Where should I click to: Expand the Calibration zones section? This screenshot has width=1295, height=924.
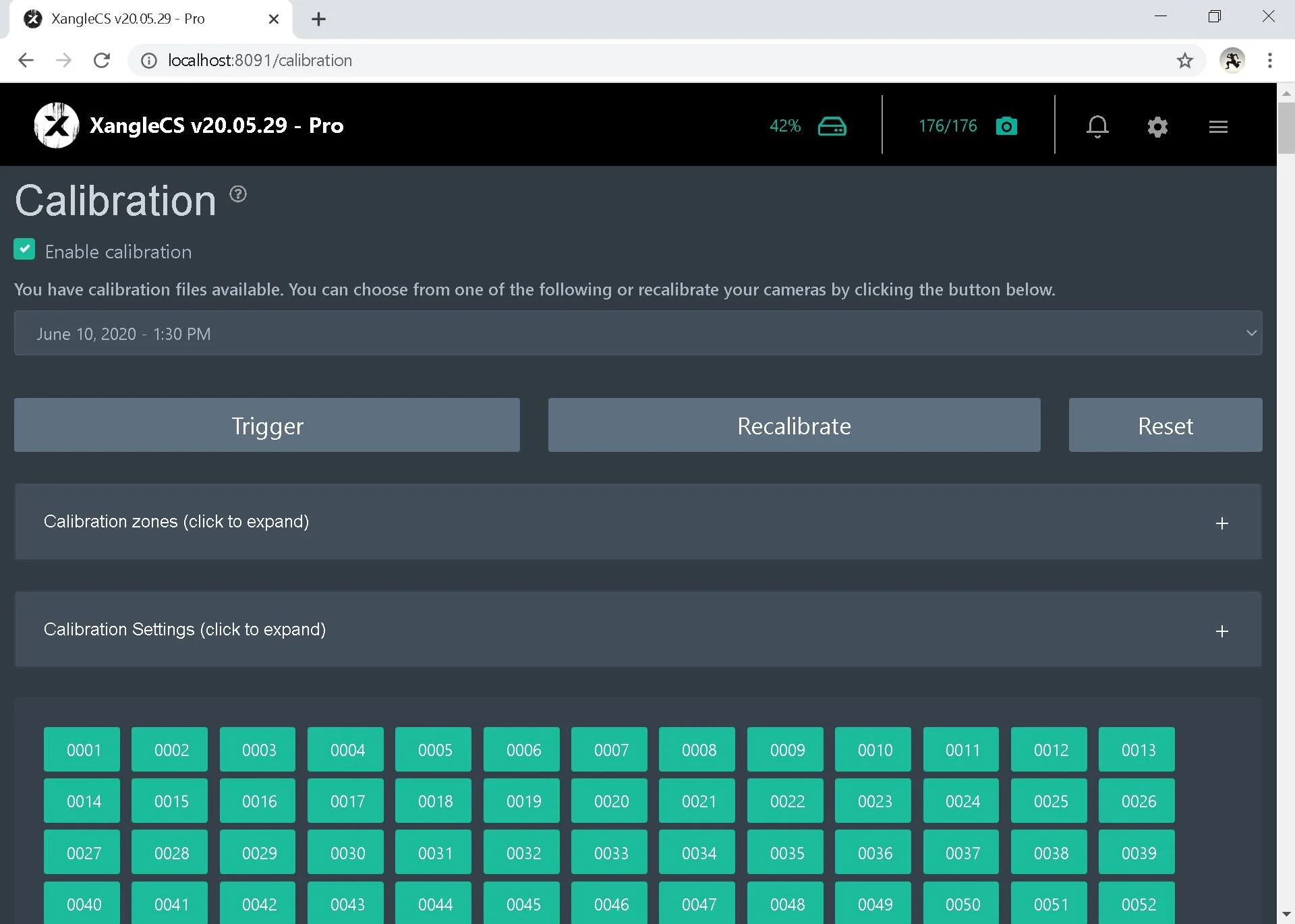(x=637, y=522)
